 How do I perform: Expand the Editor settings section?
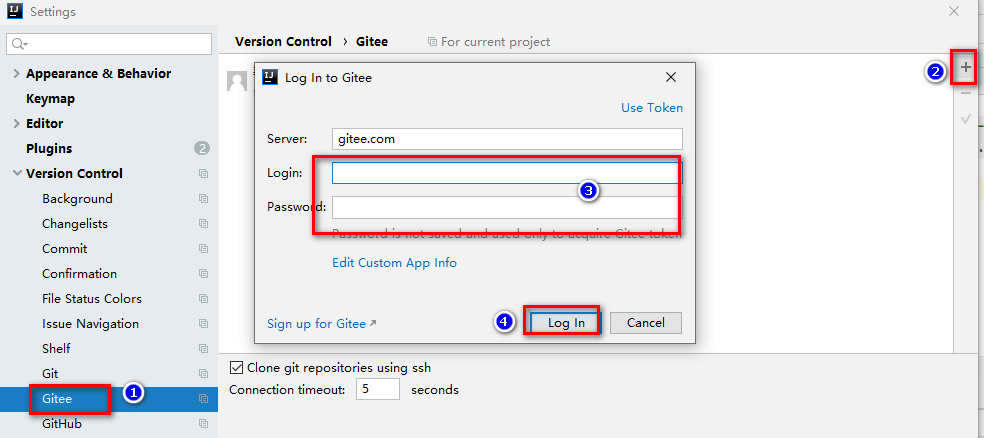click(x=16, y=124)
